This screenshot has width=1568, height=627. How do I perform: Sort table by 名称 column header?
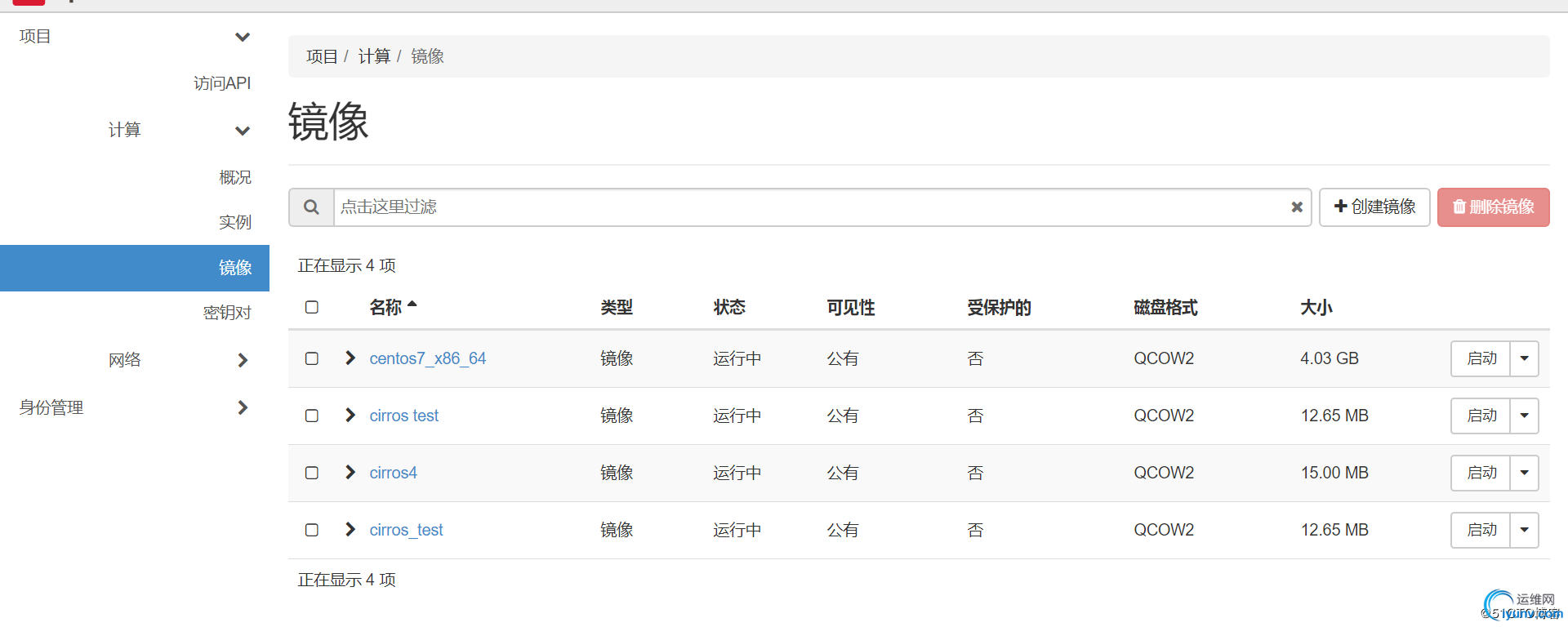pos(385,308)
